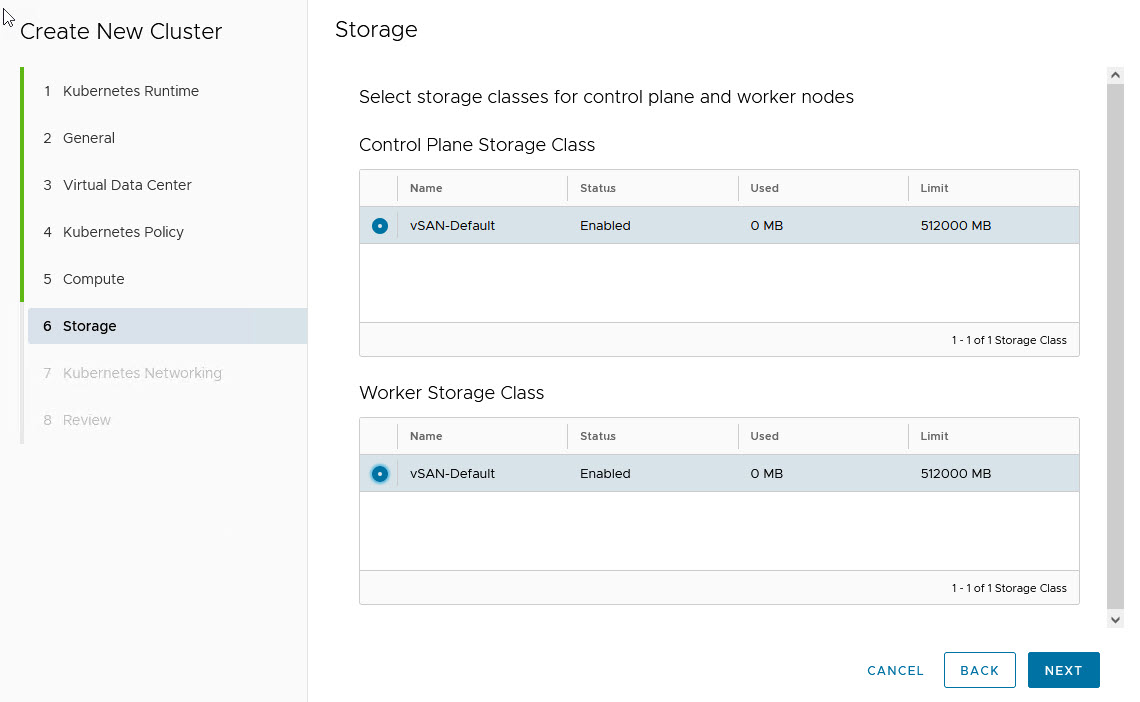Sort Worker table by Name column header

pos(426,436)
